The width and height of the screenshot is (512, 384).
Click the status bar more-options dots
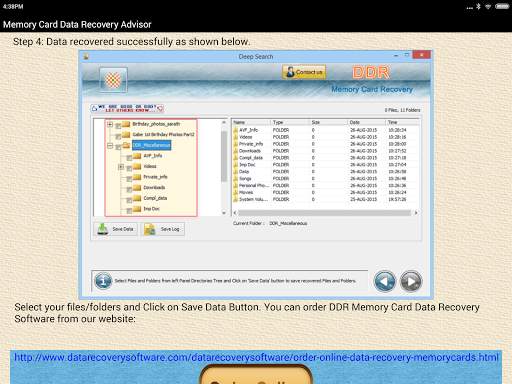click(469, 7)
